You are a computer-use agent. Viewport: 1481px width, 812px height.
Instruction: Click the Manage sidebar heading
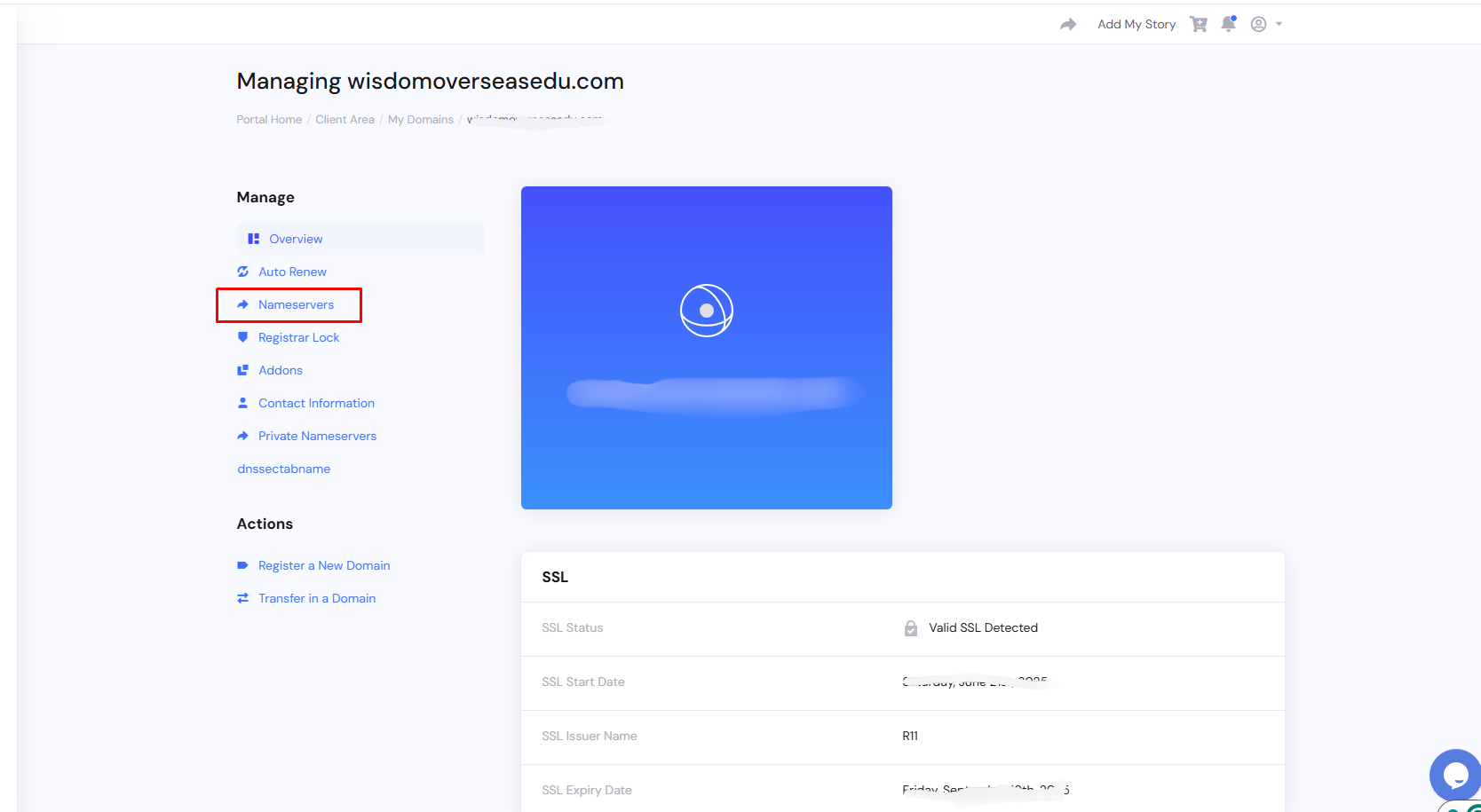[265, 197]
